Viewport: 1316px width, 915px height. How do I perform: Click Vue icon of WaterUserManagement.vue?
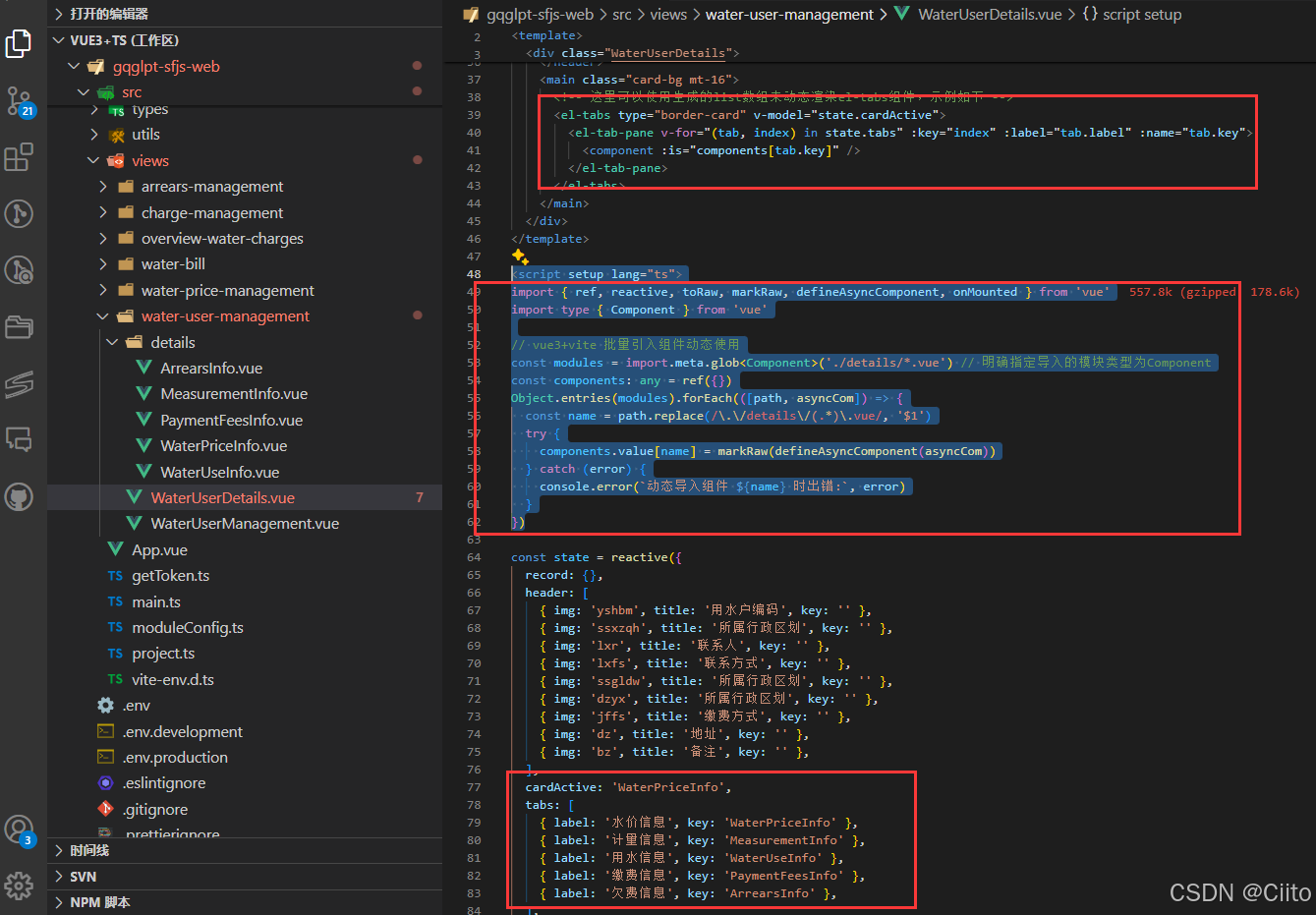click(x=134, y=524)
